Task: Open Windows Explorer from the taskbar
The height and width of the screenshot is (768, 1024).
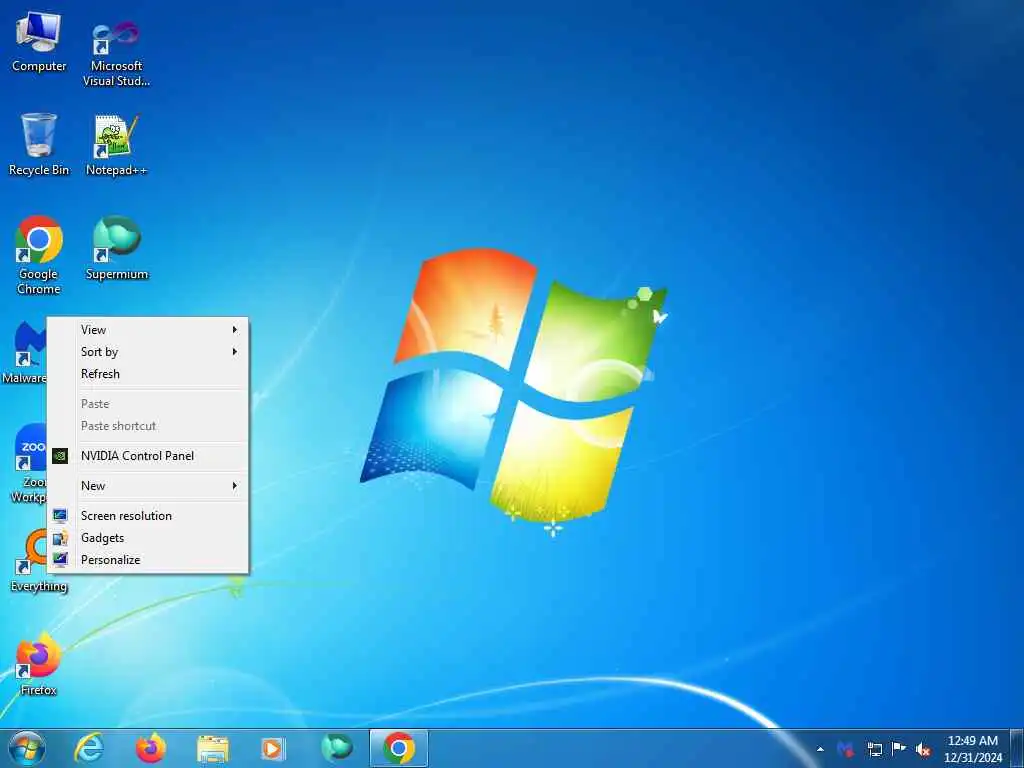Action: click(213, 749)
